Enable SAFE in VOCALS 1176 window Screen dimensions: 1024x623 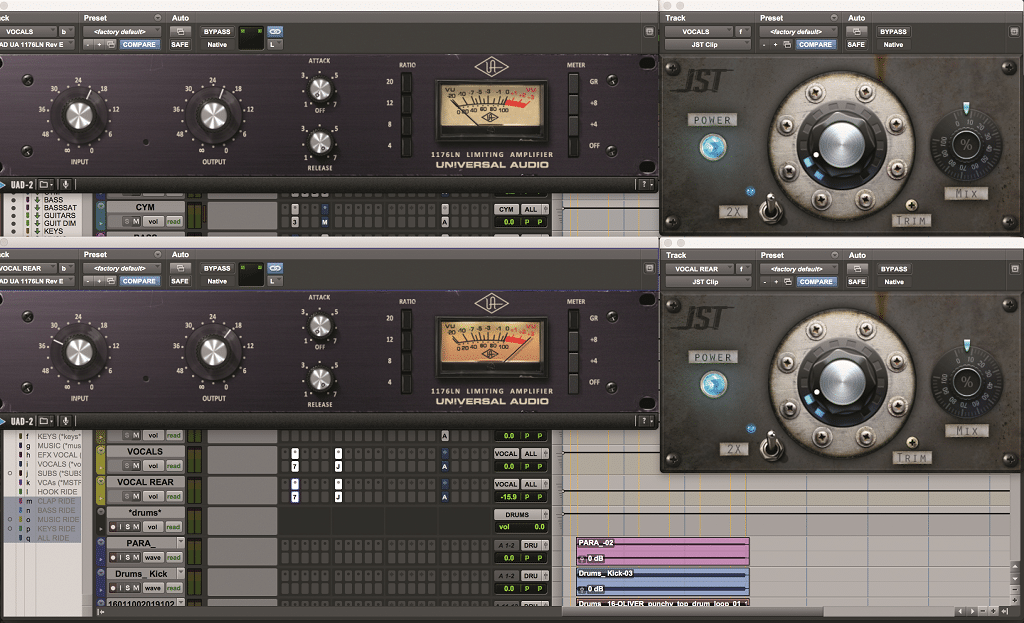[180, 44]
